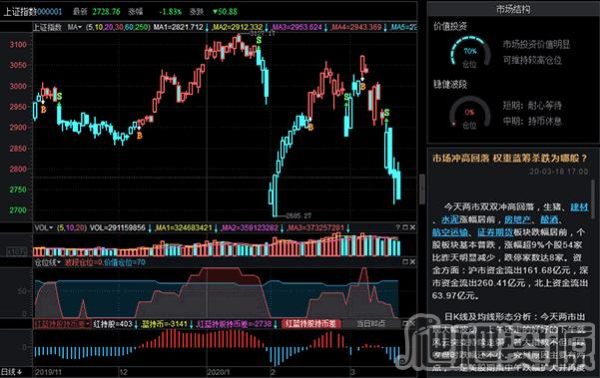The image size is (600, 378).
Task: Open the 水泥 sector link
Action: click(450, 220)
